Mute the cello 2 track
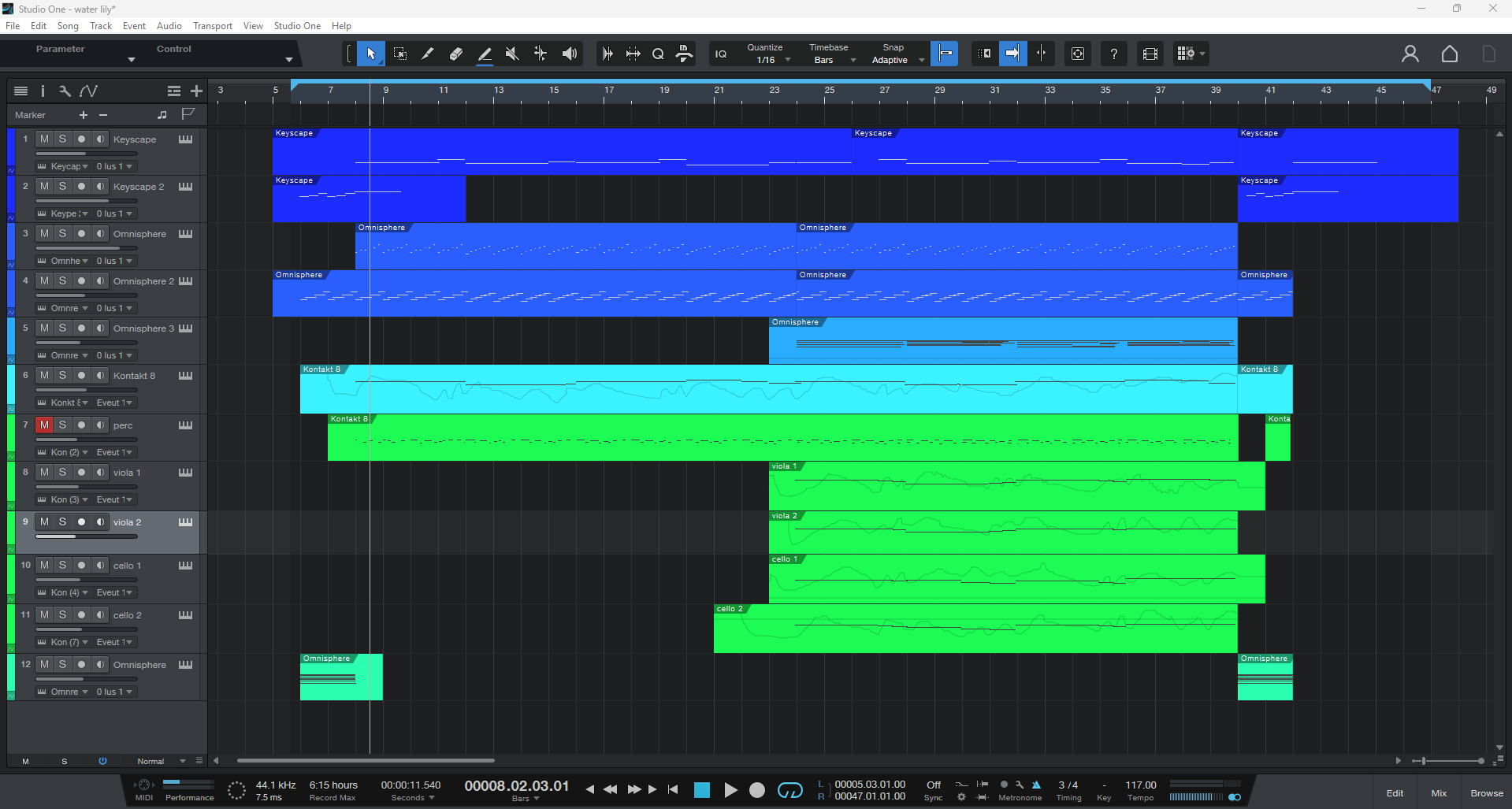This screenshot has height=809, width=1512. 44,615
